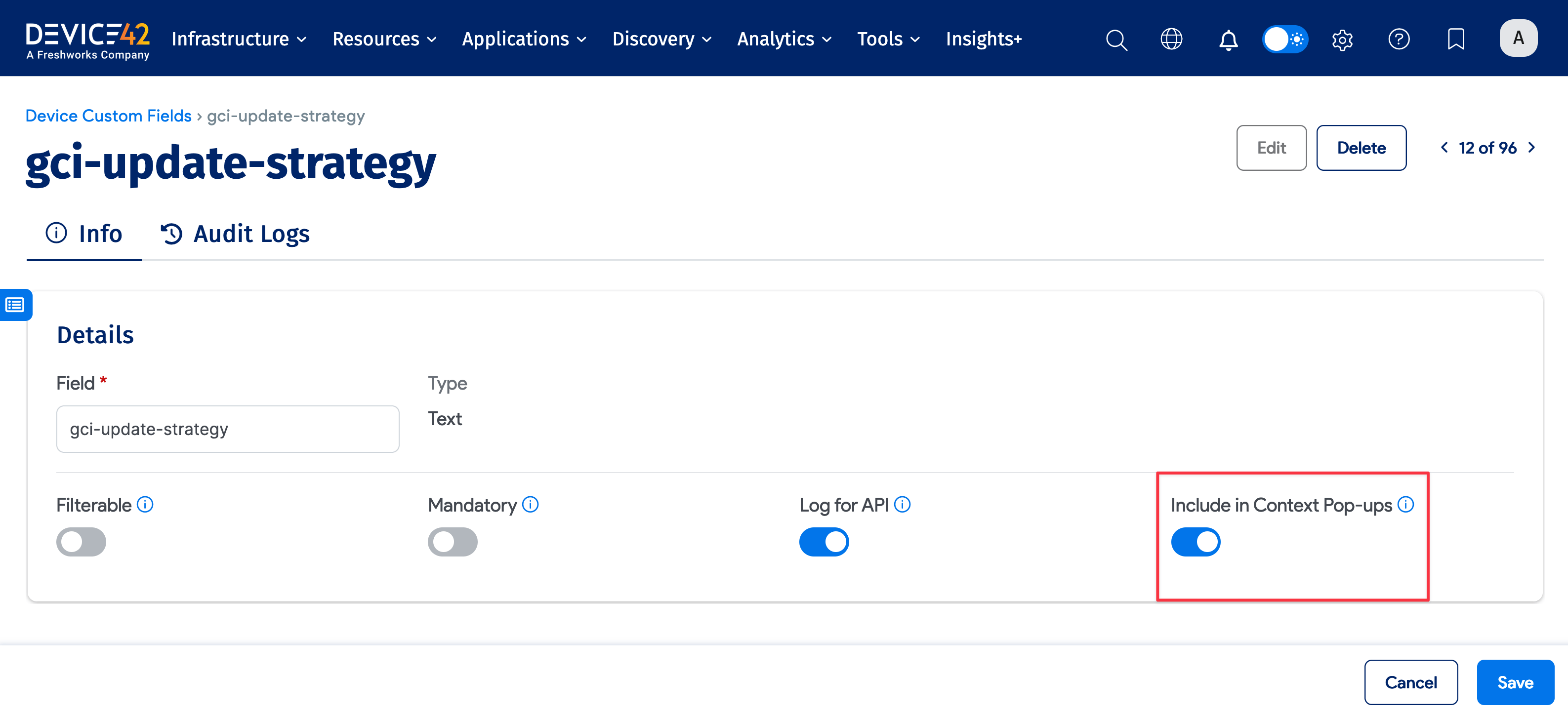Disable the Log for API toggle
1568x715 pixels.
click(x=824, y=542)
